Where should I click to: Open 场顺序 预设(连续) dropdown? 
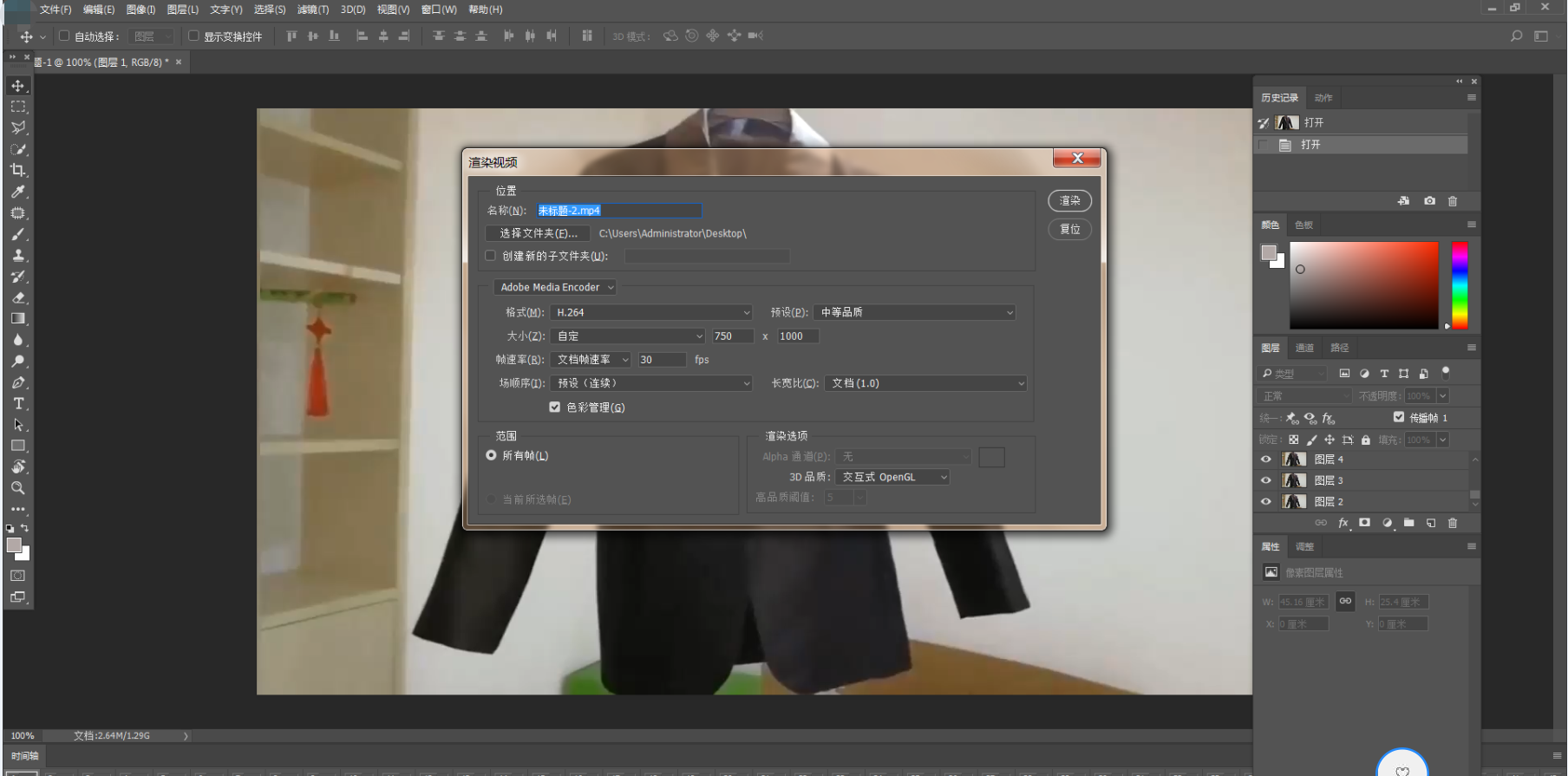651,383
